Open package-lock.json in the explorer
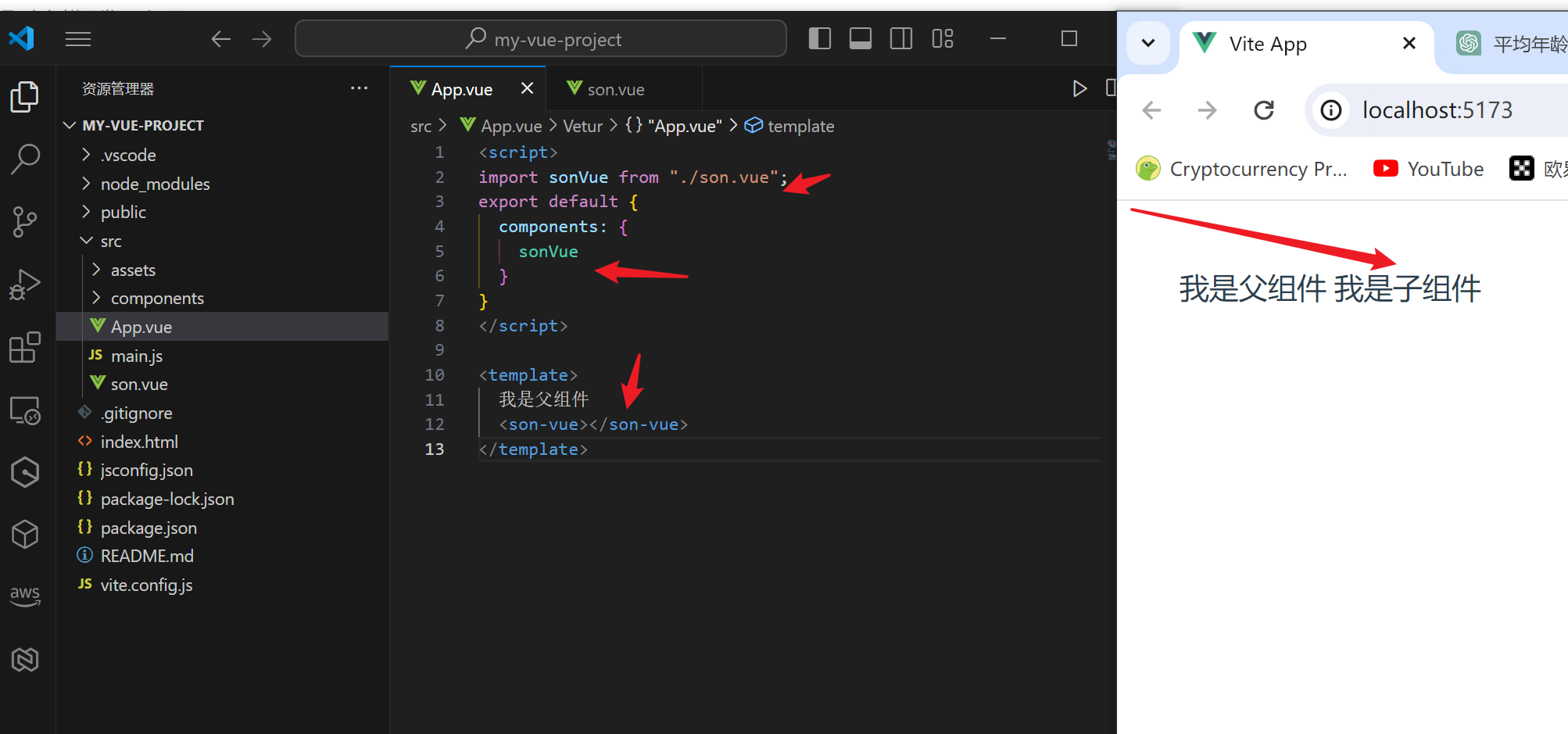The width and height of the screenshot is (1568, 734). click(222, 499)
